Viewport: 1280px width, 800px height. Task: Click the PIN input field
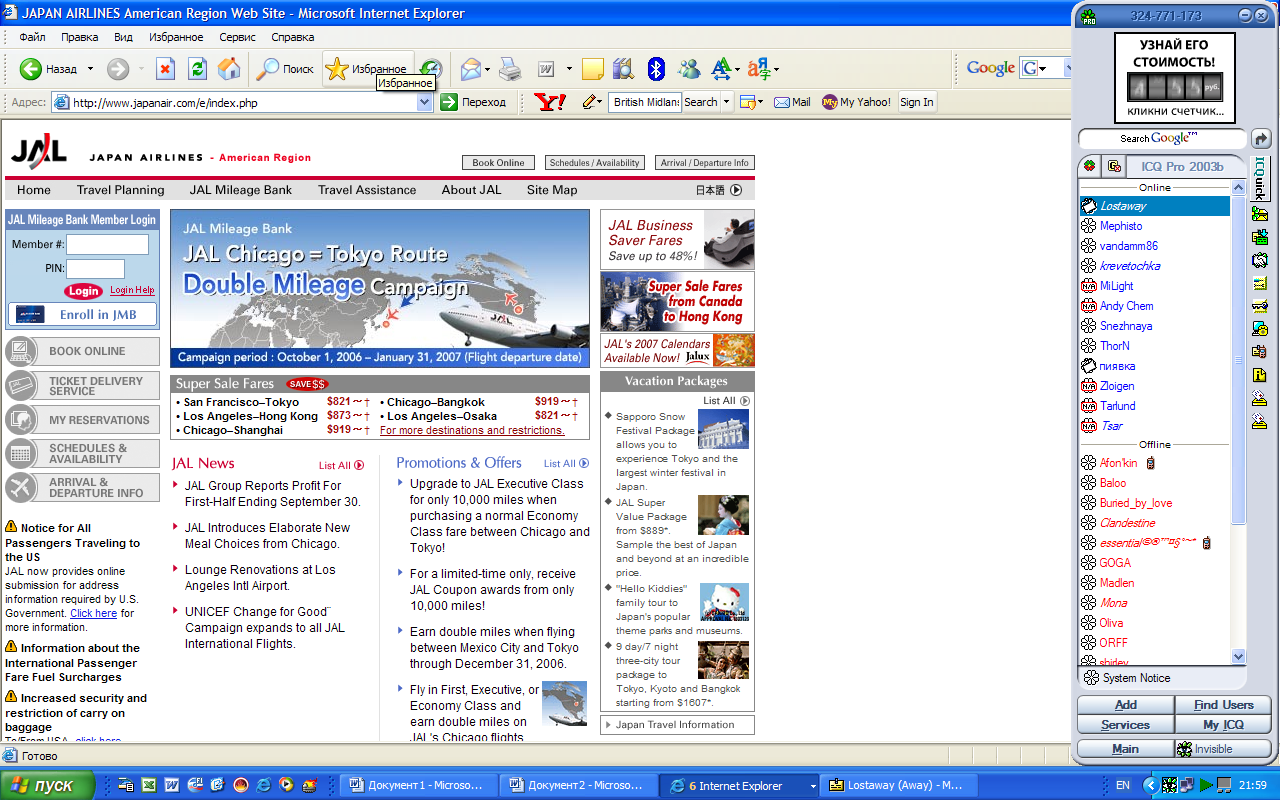(x=95, y=268)
